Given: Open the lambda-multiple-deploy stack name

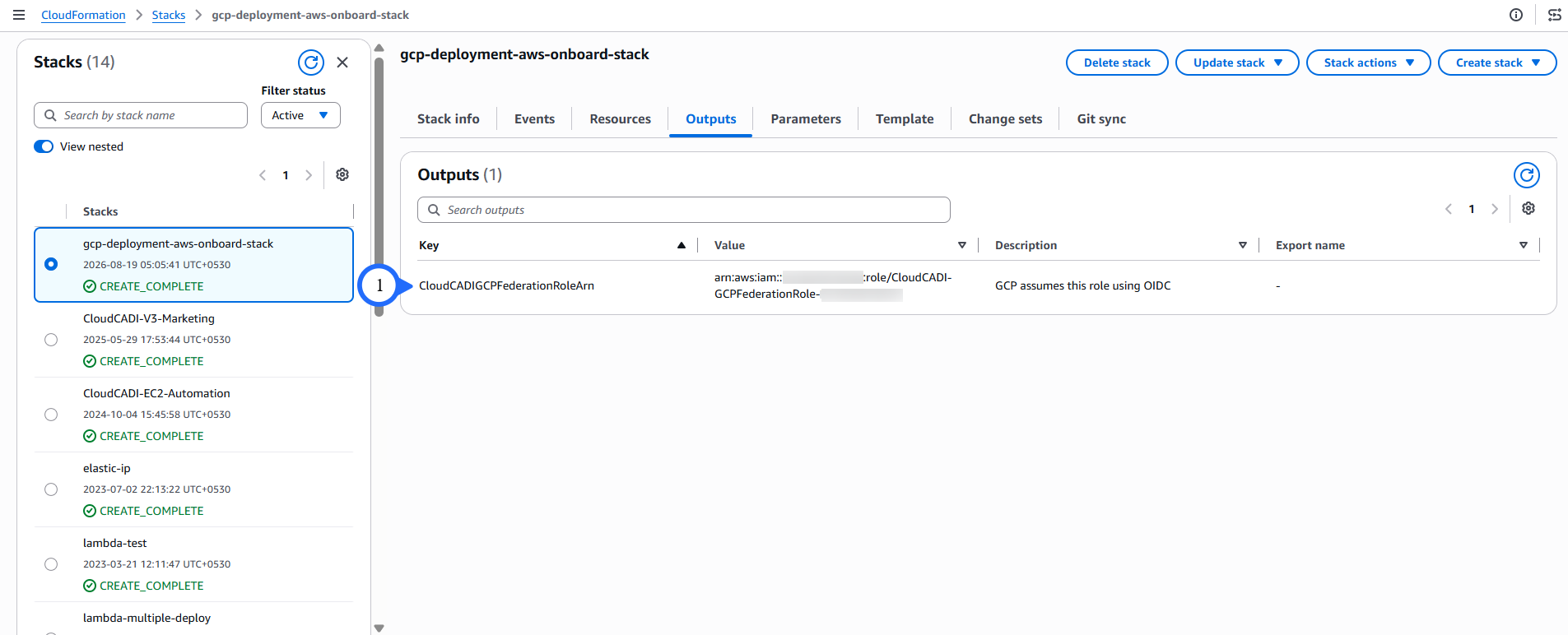Looking at the screenshot, I should [147, 618].
